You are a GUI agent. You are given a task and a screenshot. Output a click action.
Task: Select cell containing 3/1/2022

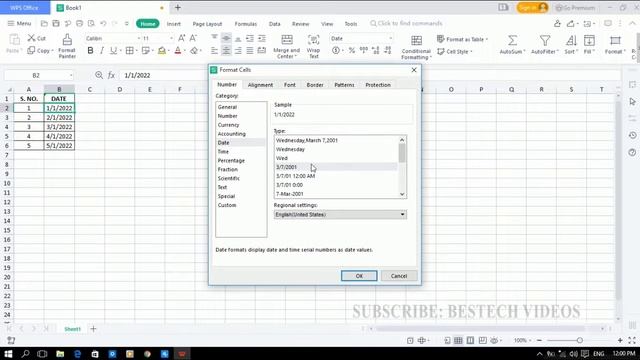coord(59,127)
